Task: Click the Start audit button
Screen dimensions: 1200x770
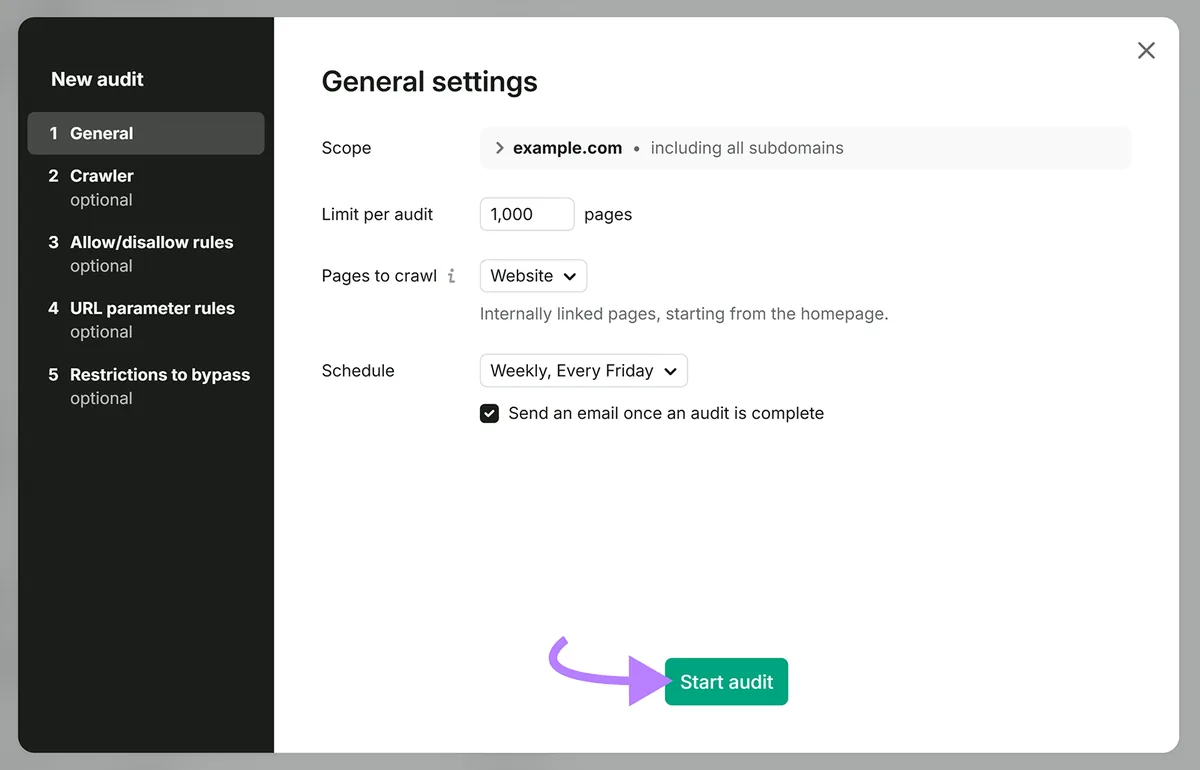Action: [x=726, y=682]
